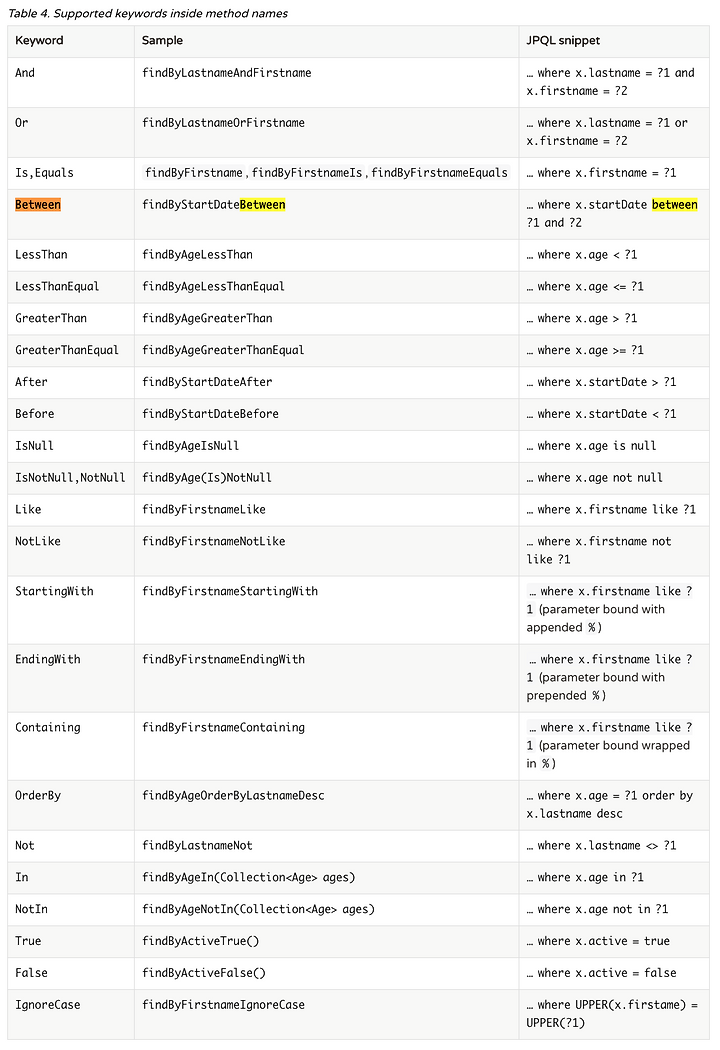Click the findByLastnameAndFirstname sample

pos(226,73)
